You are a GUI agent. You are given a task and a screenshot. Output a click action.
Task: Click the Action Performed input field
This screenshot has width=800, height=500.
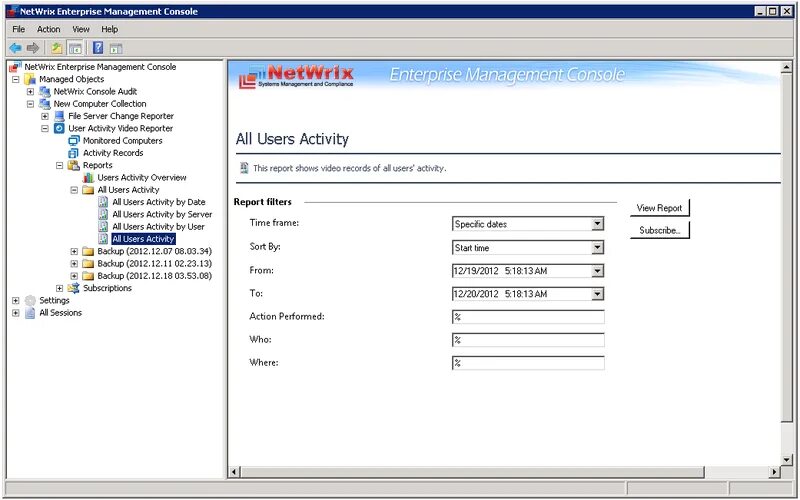[x=528, y=317]
